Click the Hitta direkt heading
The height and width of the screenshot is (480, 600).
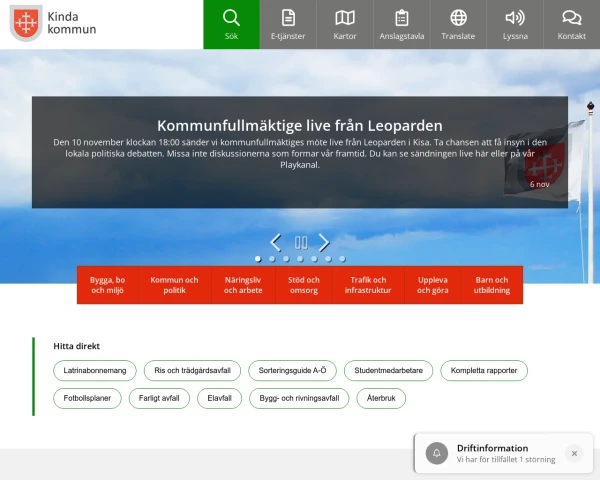pos(77,346)
